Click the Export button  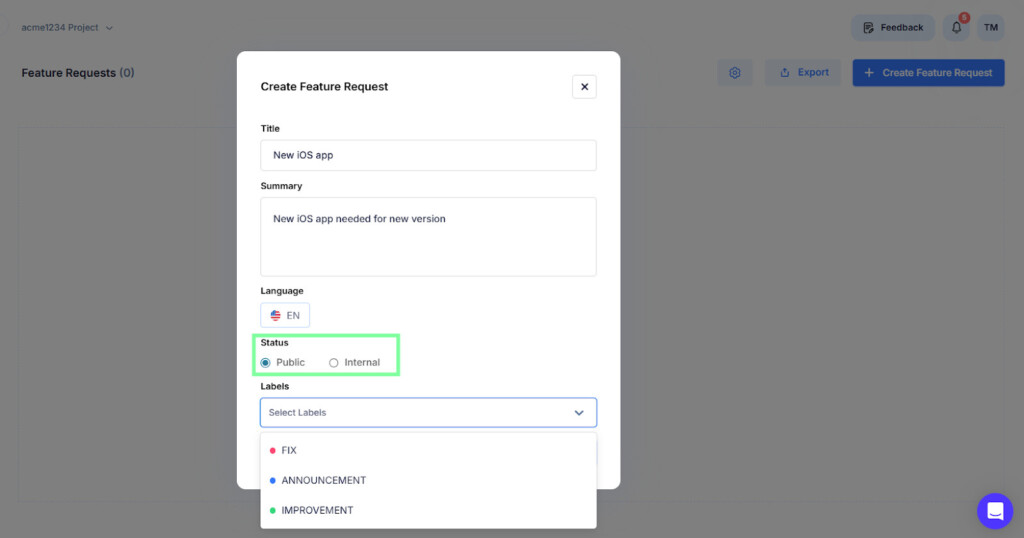tap(804, 73)
